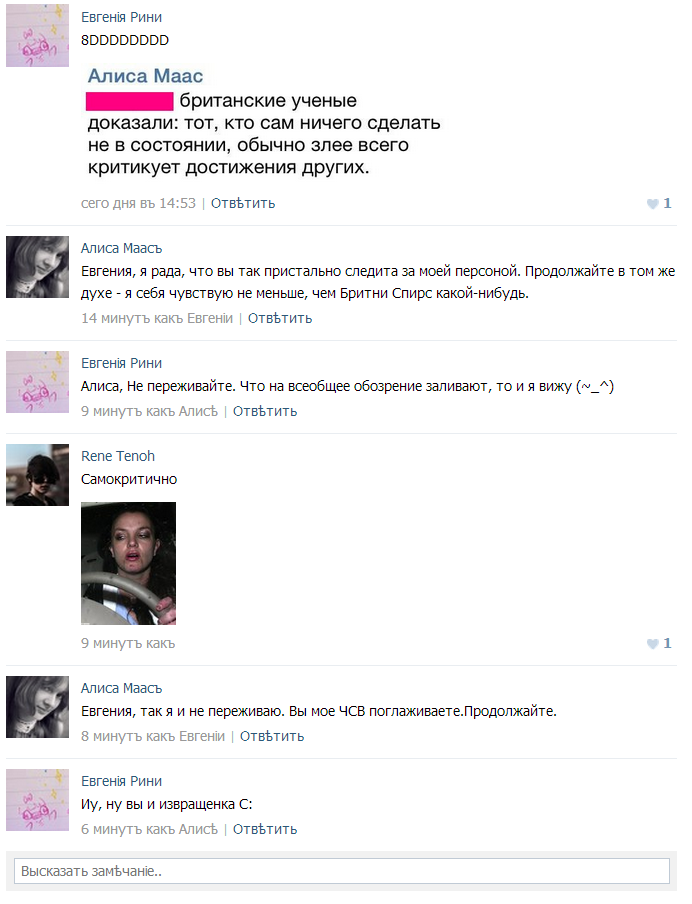
Task: Open the quoted Алиса Маас heading link
Action: coord(145,76)
